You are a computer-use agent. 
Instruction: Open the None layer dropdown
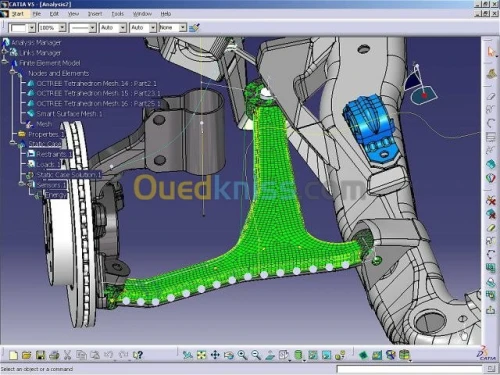pyautogui.click(x=183, y=28)
